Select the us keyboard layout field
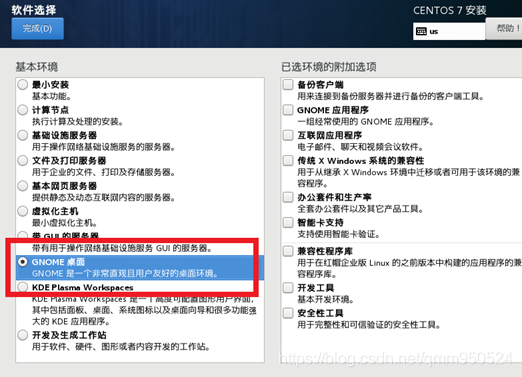The width and height of the screenshot is (522, 377). tap(449, 31)
